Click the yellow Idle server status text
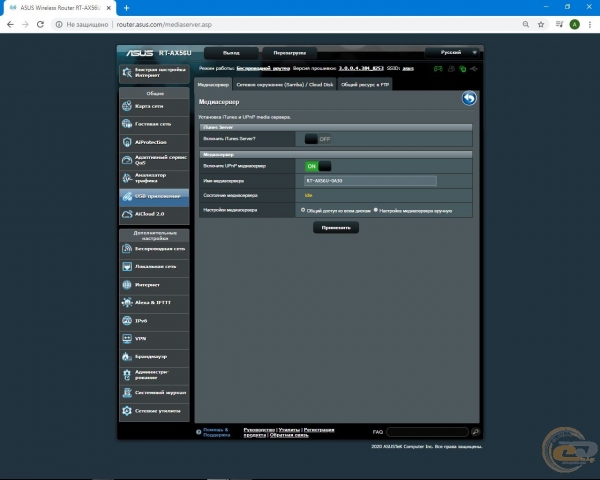 coord(308,195)
